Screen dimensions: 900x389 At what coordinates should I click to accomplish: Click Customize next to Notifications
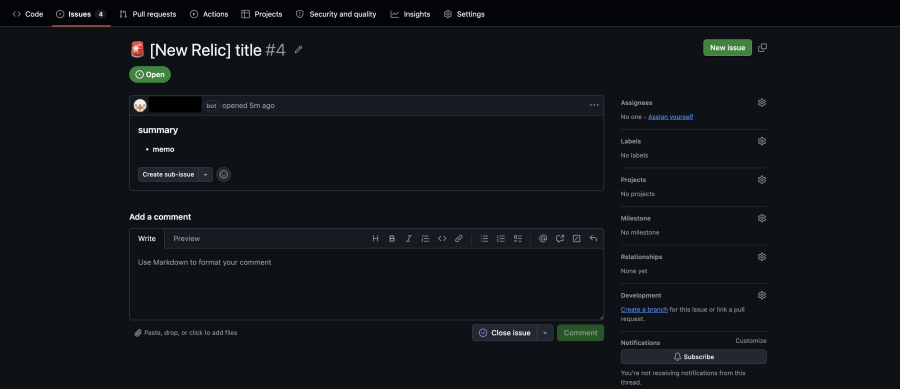point(751,341)
